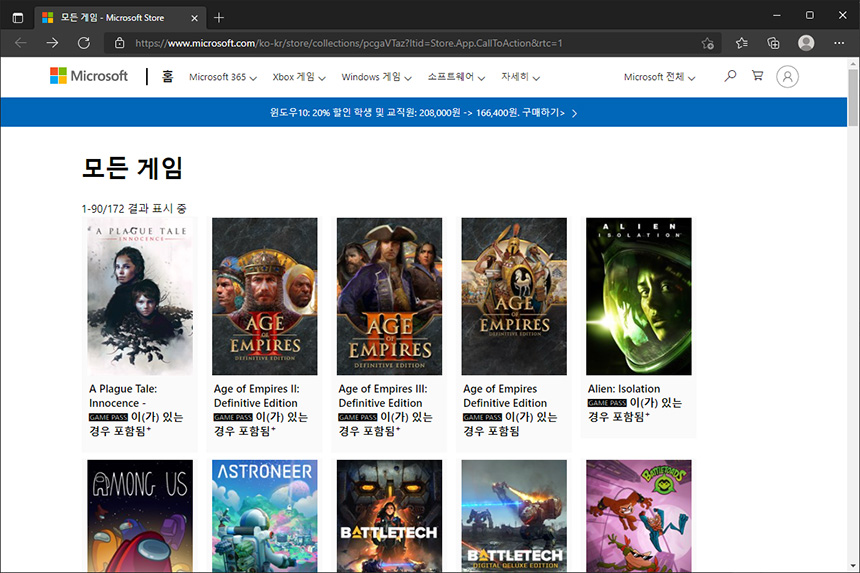Click the Windows 10 discount banner link

tap(423, 113)
